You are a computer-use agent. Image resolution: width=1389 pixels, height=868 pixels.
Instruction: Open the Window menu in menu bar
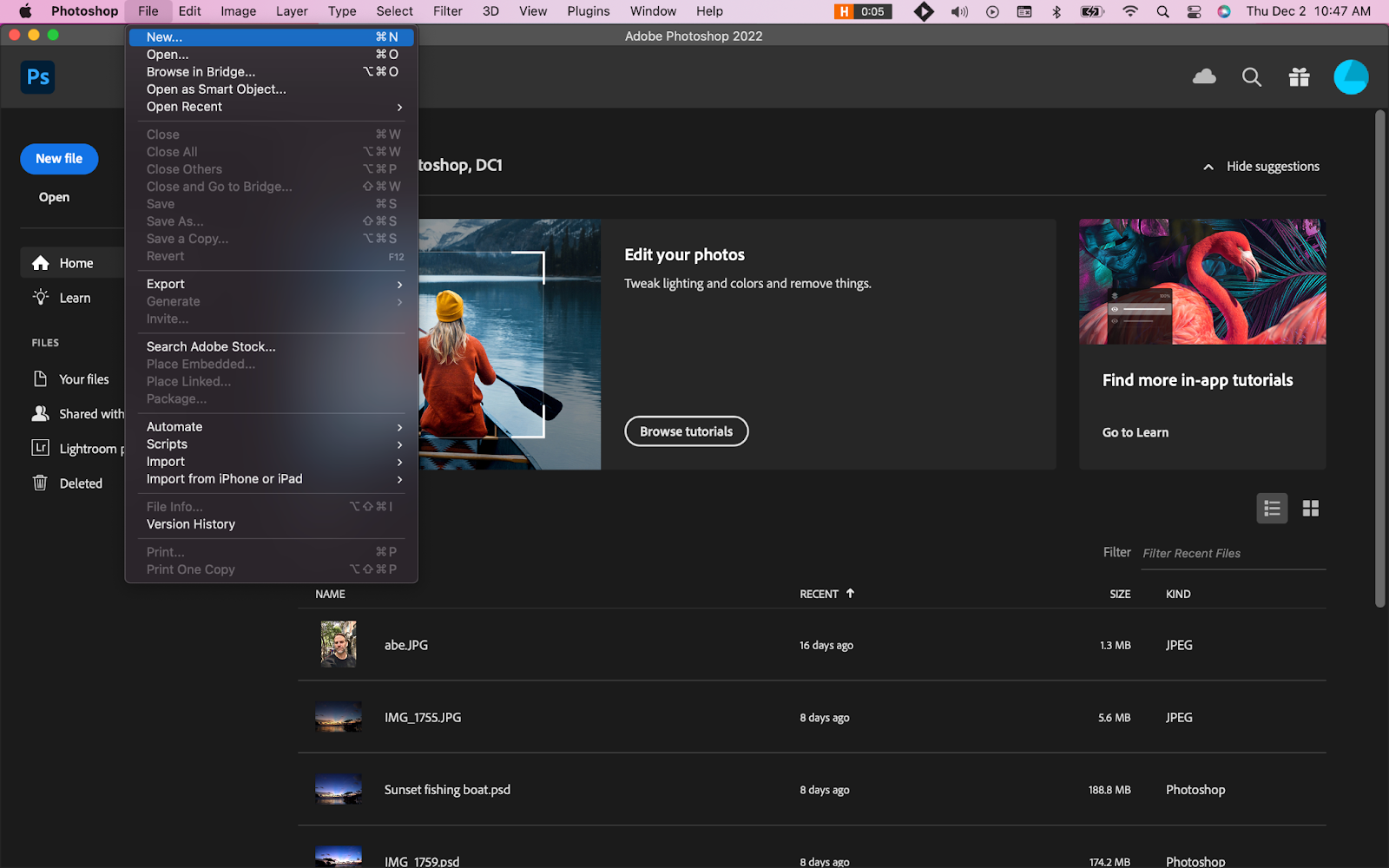[x=653, y=11]
